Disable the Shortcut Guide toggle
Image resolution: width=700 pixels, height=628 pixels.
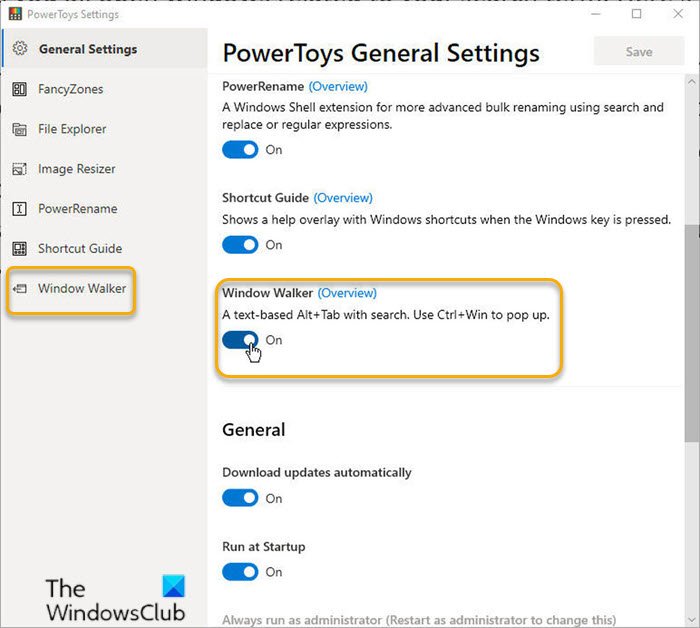click(240, 245)
